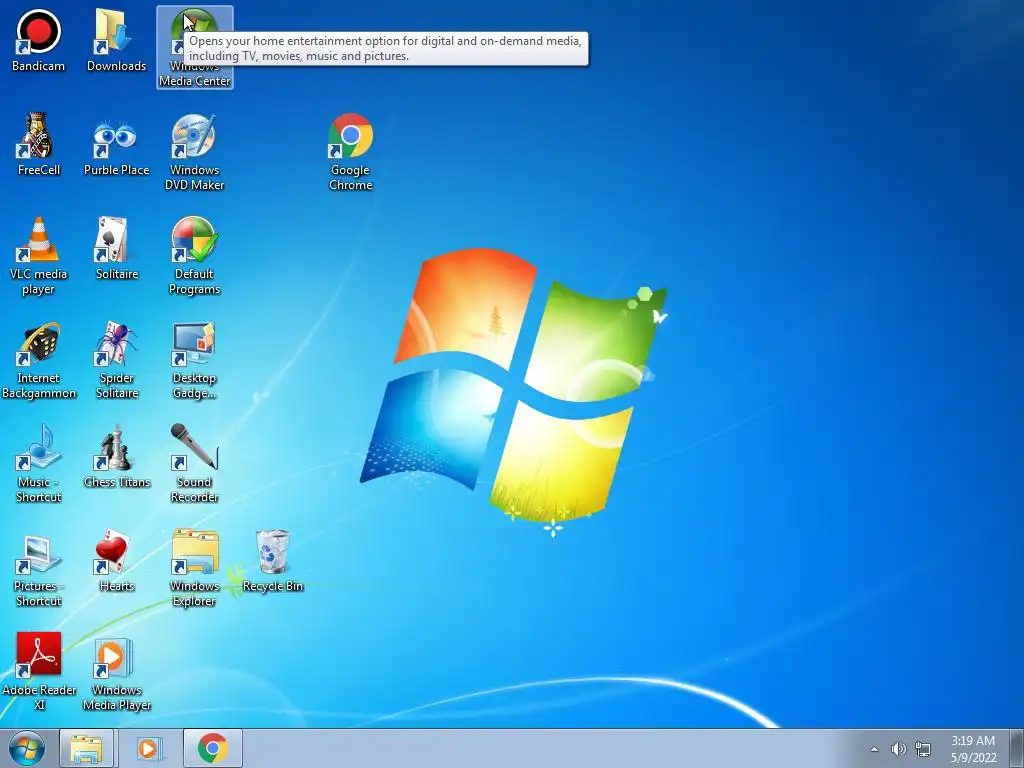Select the FreeCell game icon
The image size is (1024, 768).
click(x=39, y=144)
